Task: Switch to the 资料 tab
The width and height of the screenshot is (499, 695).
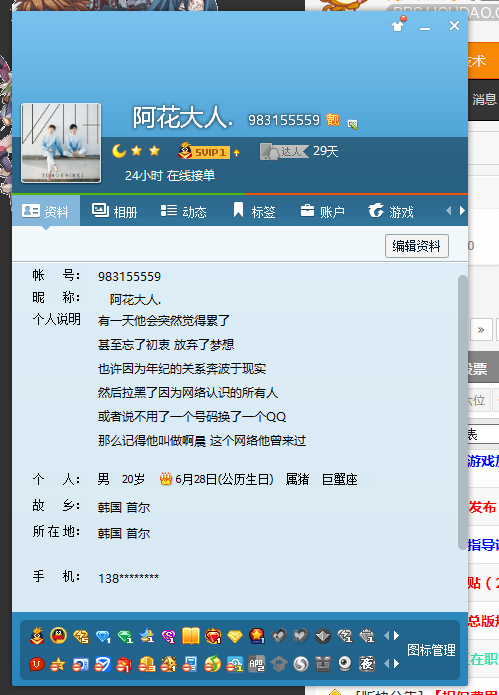Action: point(46,211)
